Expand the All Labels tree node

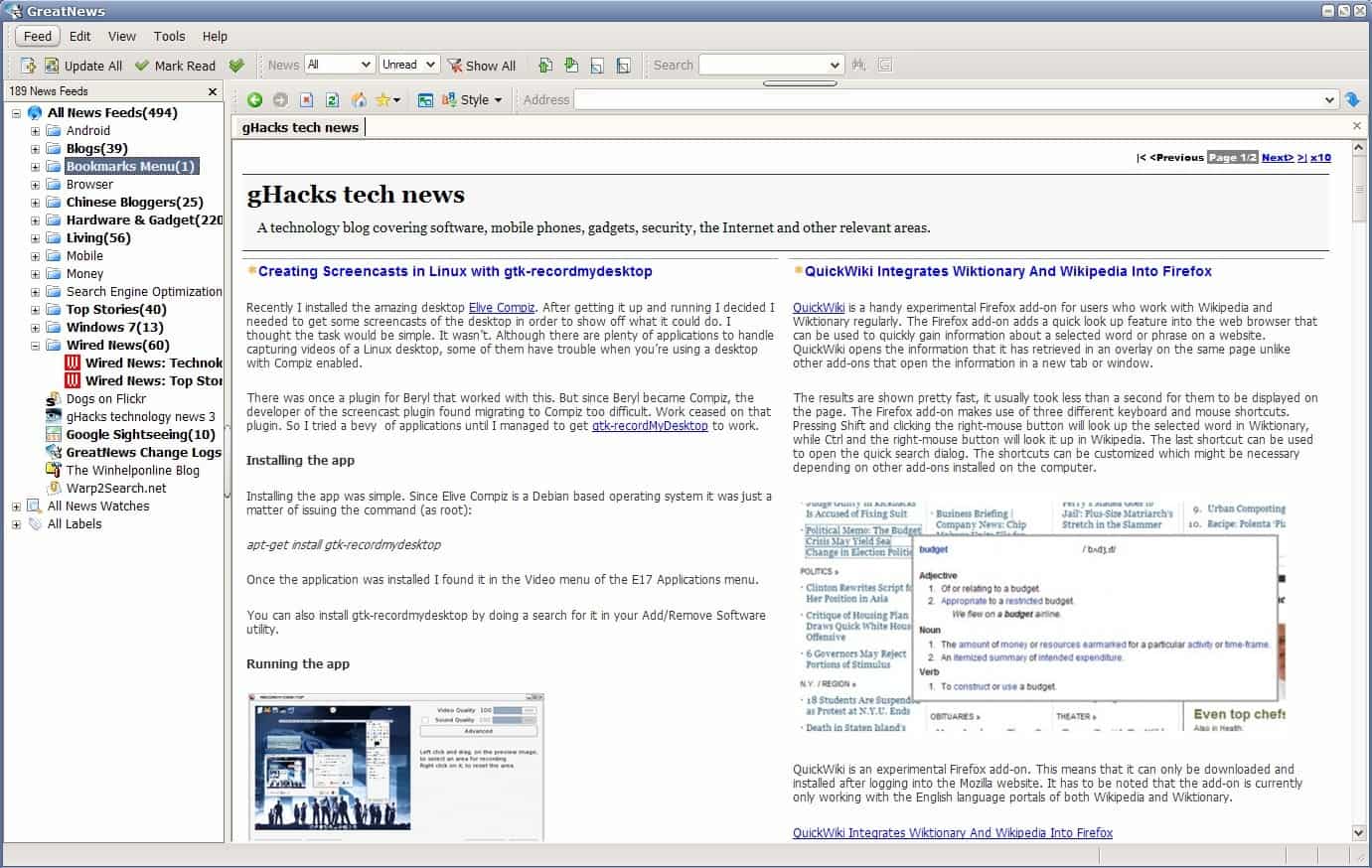pos(16,524)
